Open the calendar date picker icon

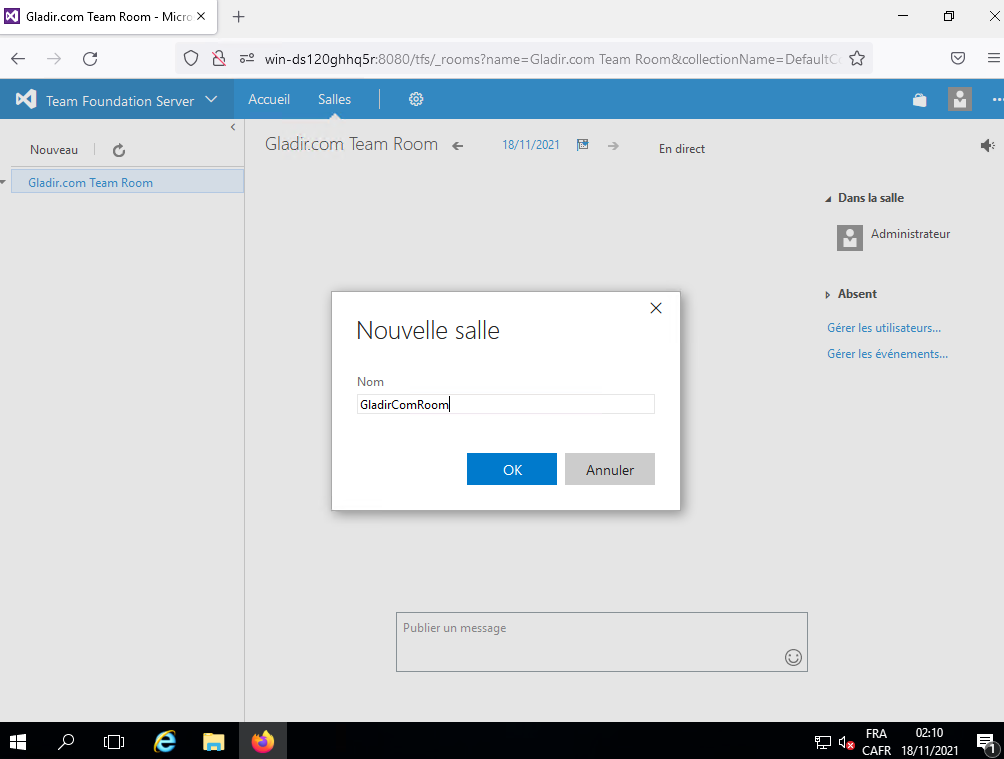583,145
